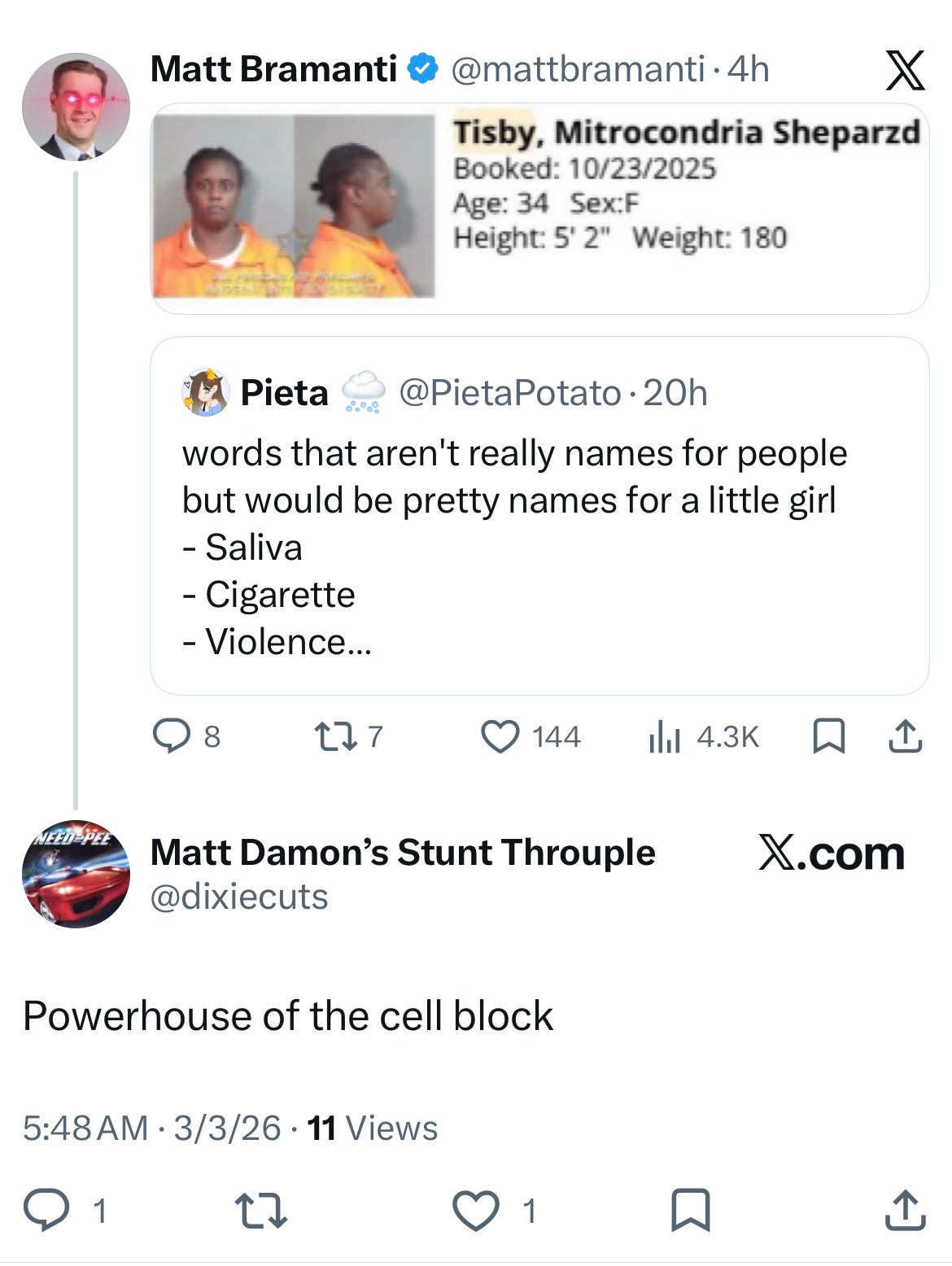
Task: Like the Powerhouse of the cell block post
Action: [476, 1210]
